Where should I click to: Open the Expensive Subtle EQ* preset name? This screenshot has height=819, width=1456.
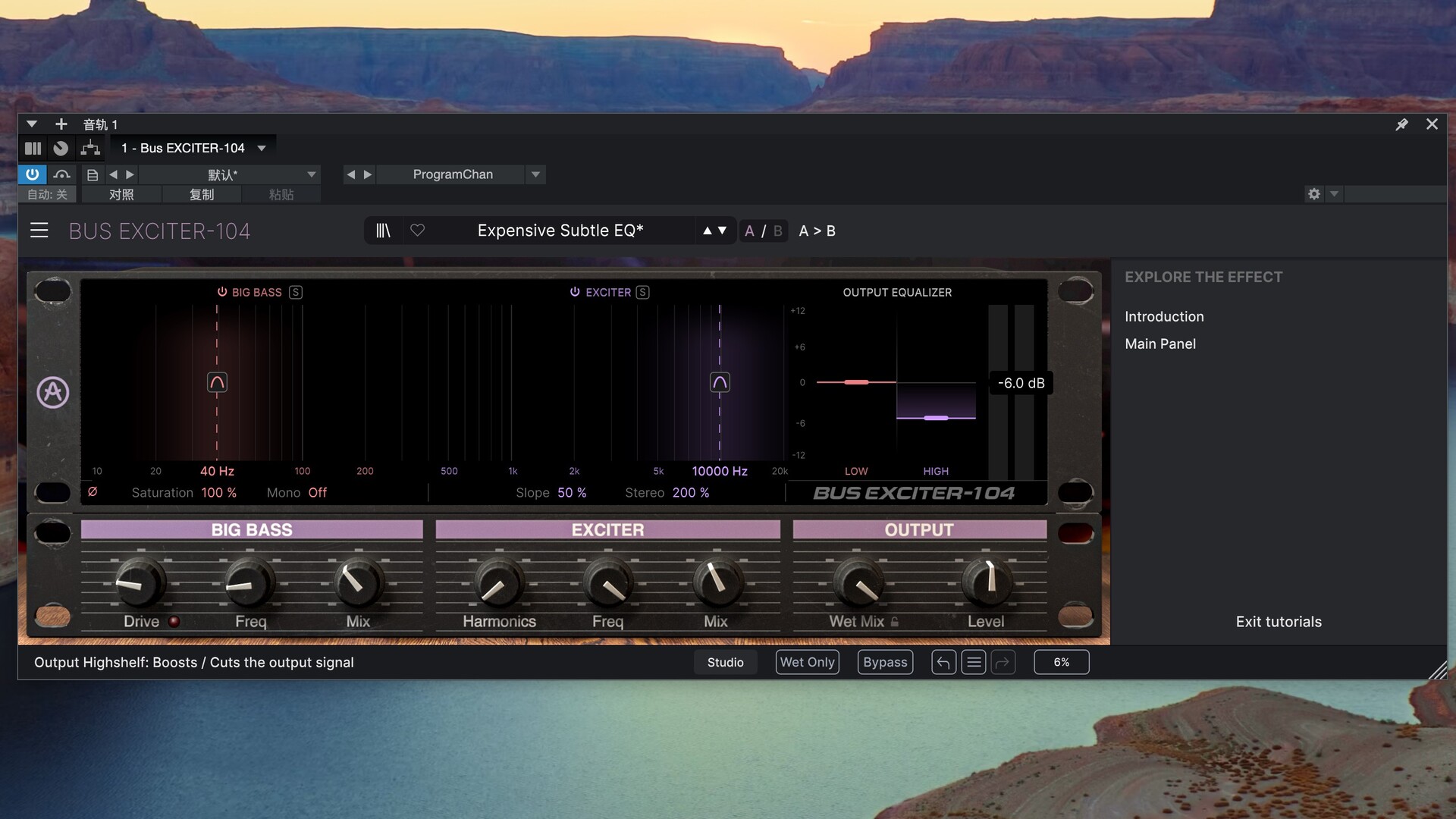point(560,231)
